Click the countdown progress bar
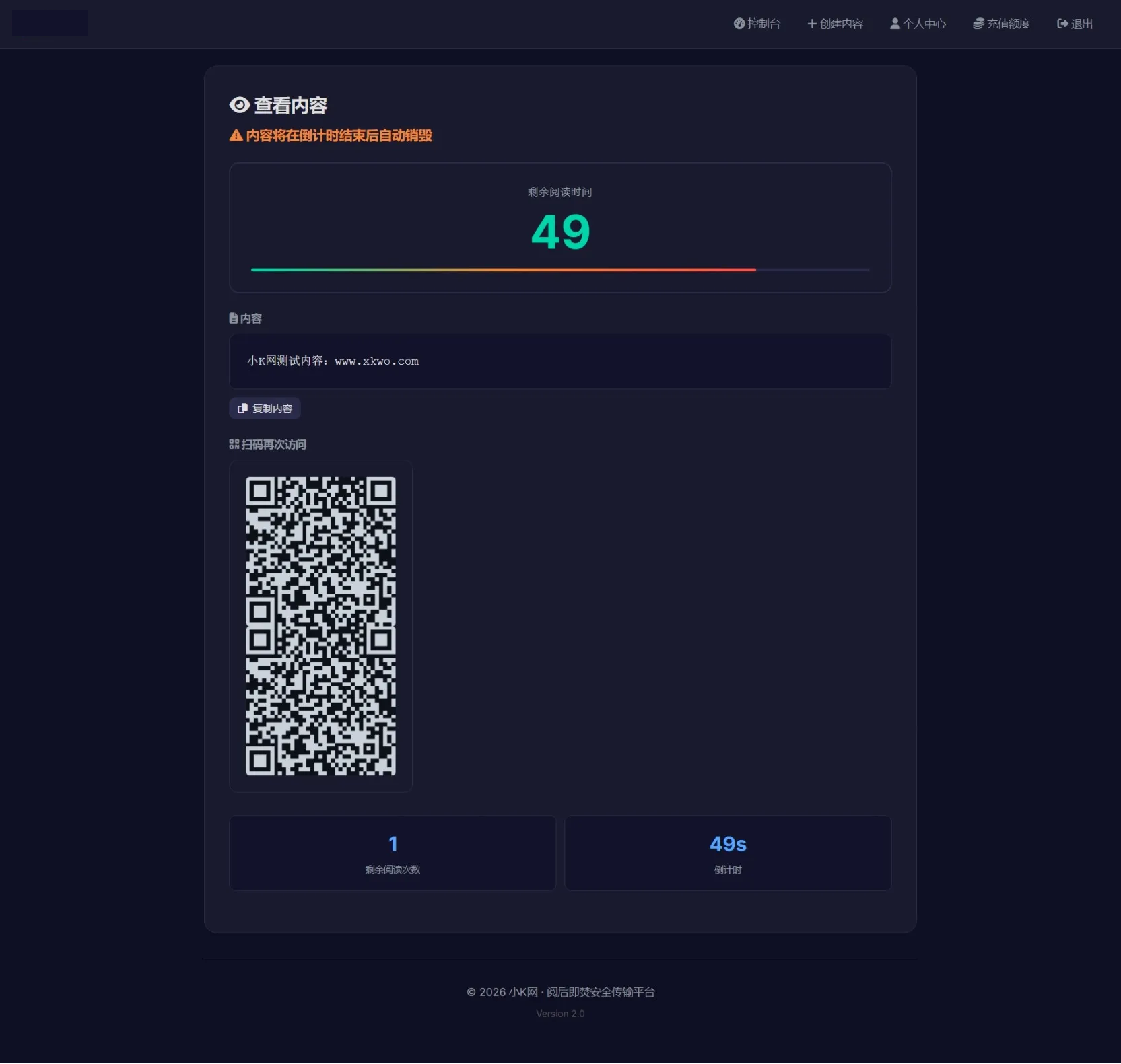 click(560, 270)
